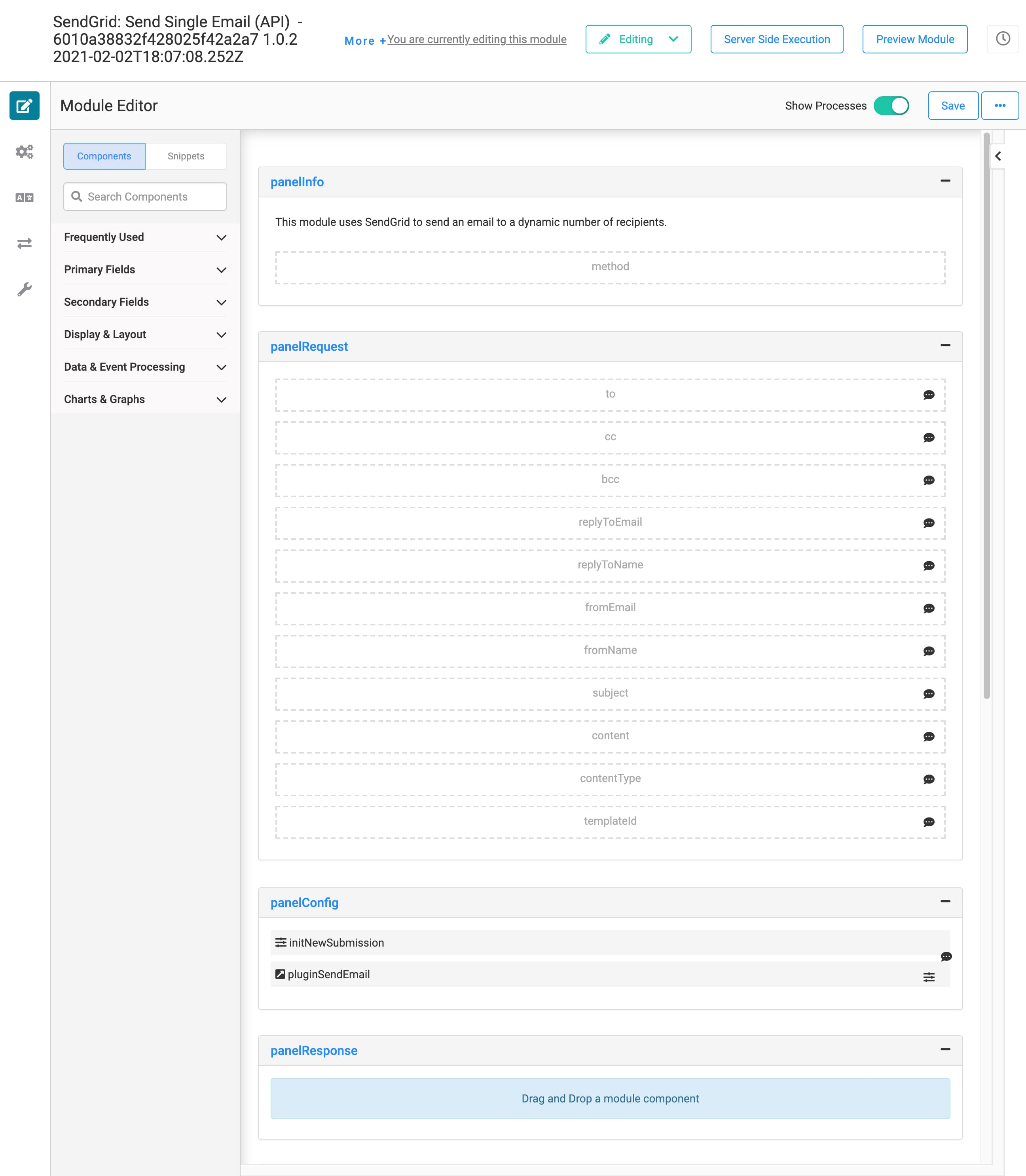Select the Components tab
Image resolution: width=1026 pixels, height=1176 pixels.
pyautogui.click(x=104, y=156)
